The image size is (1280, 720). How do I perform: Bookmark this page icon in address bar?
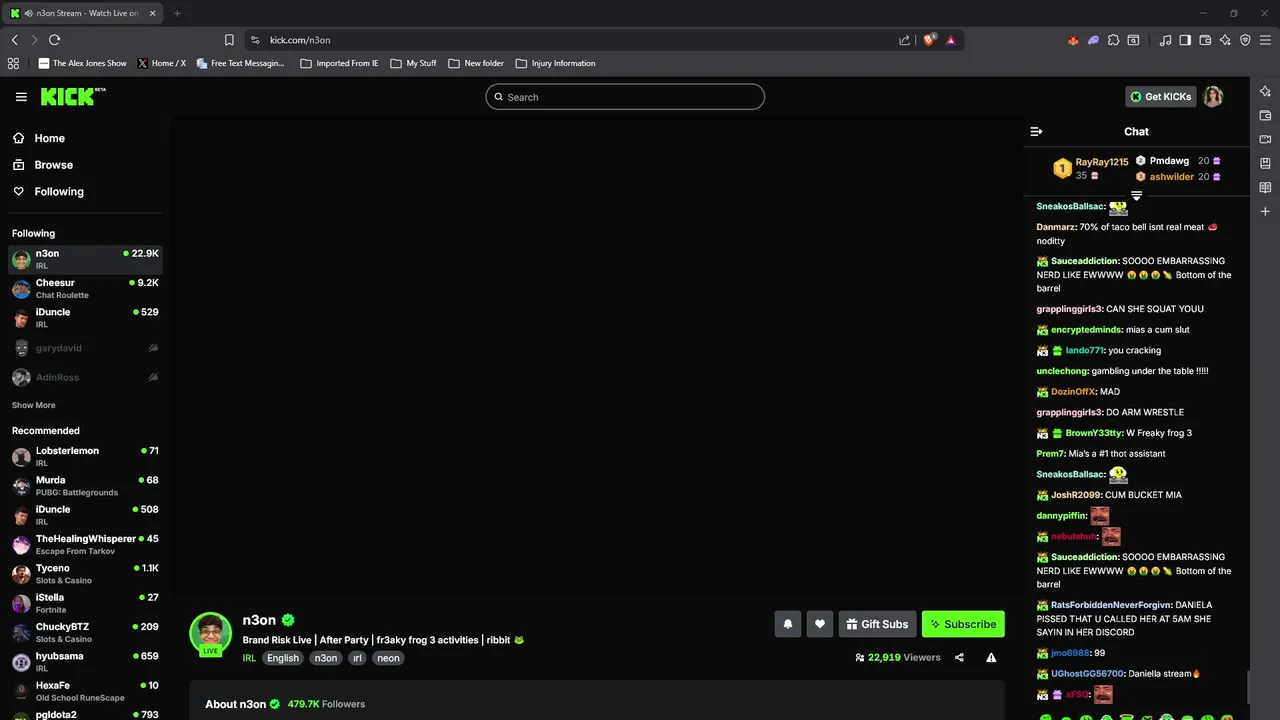[x=229, y=40]
